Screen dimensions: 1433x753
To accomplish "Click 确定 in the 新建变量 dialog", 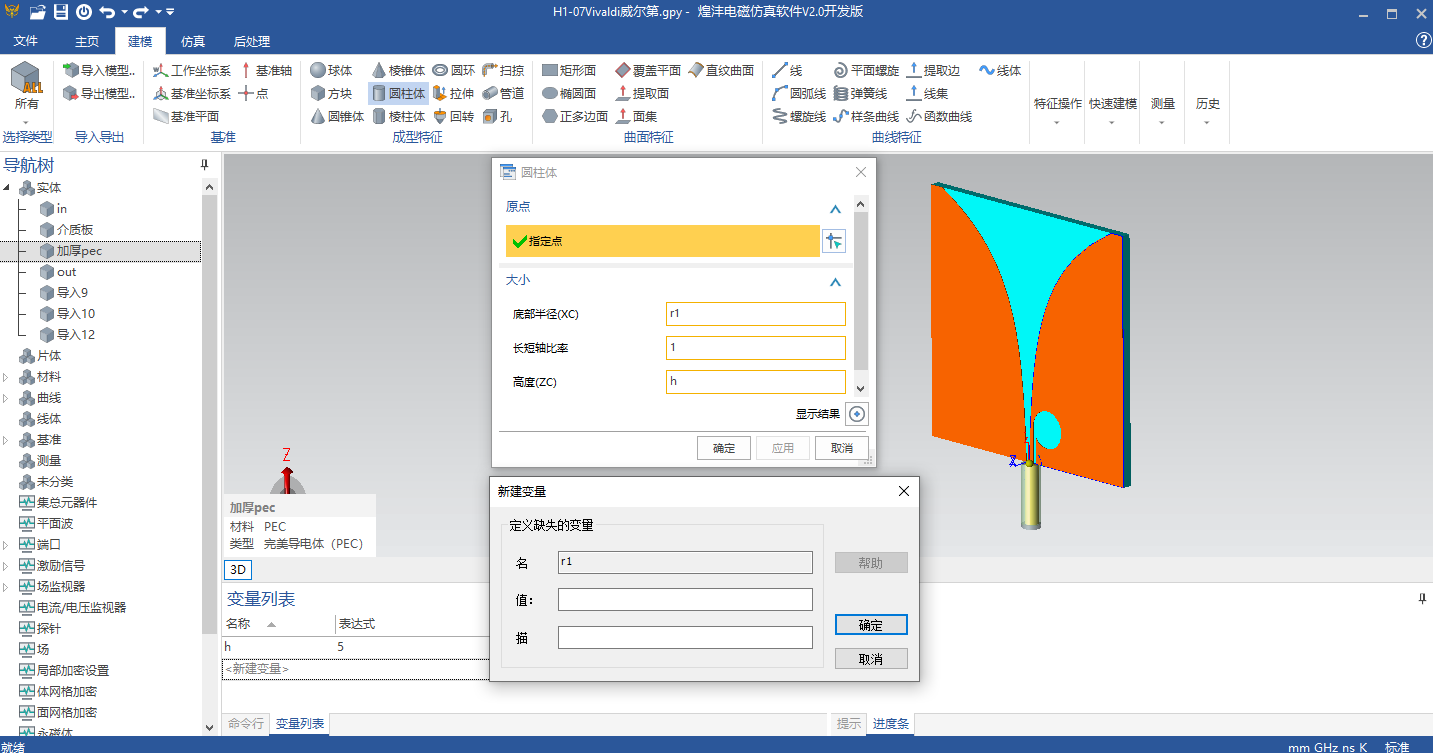I will (870, 625).
